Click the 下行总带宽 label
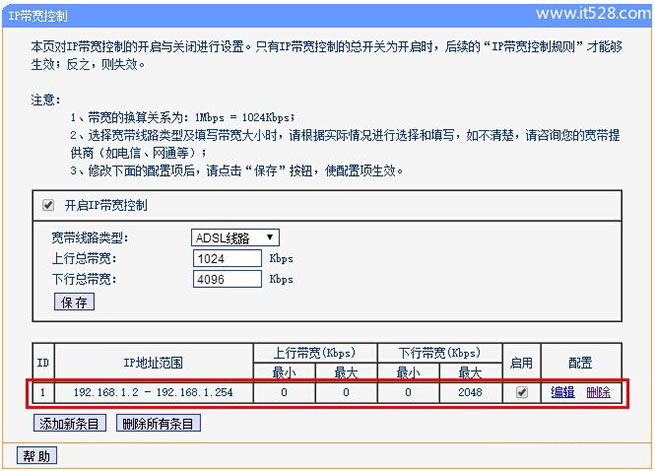 tap(84, 279)
